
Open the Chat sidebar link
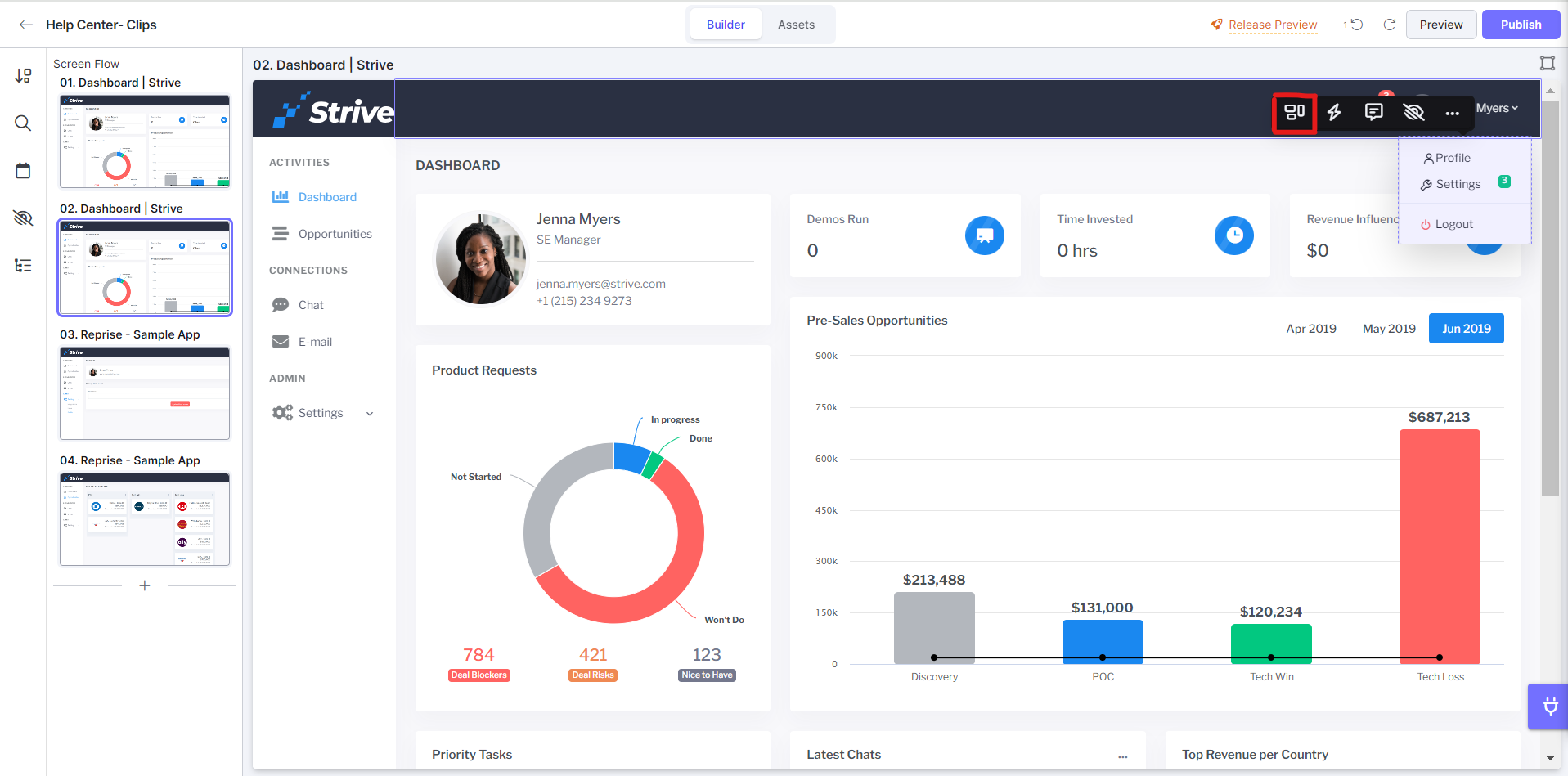pos(311,305)
